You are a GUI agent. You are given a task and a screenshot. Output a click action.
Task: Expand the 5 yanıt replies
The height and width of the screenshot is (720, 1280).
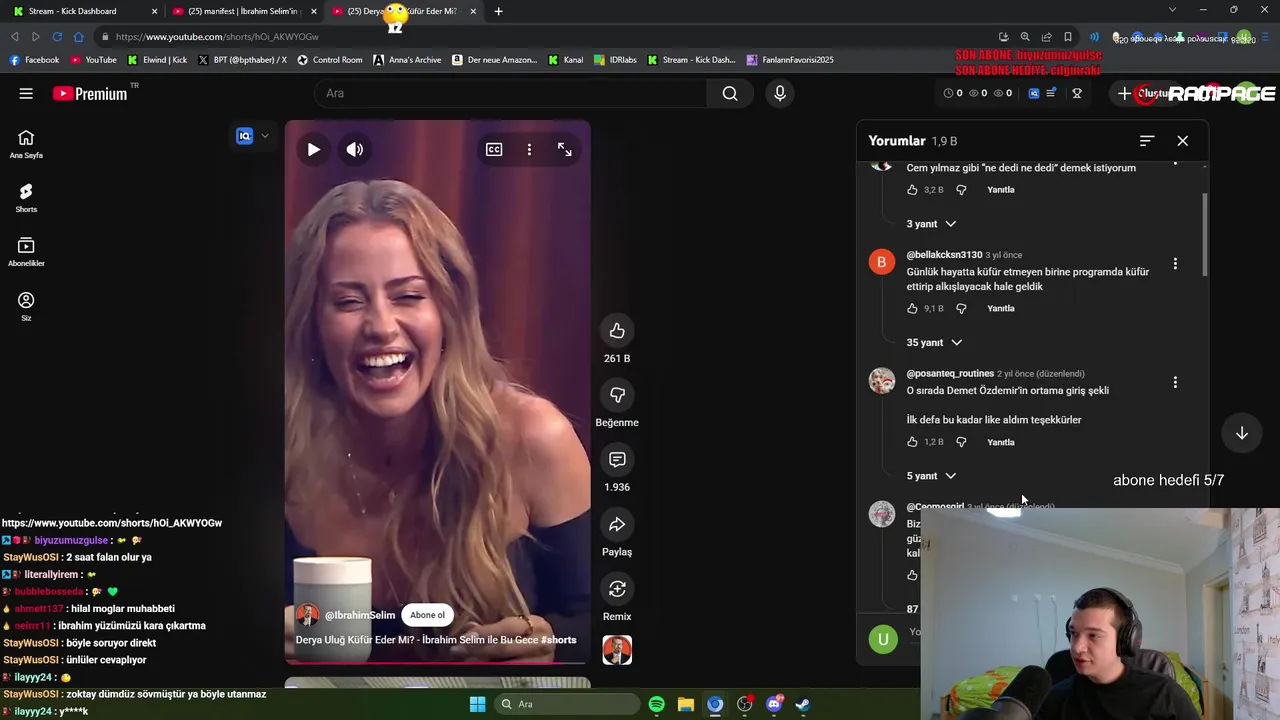click(x=931, y=476)
